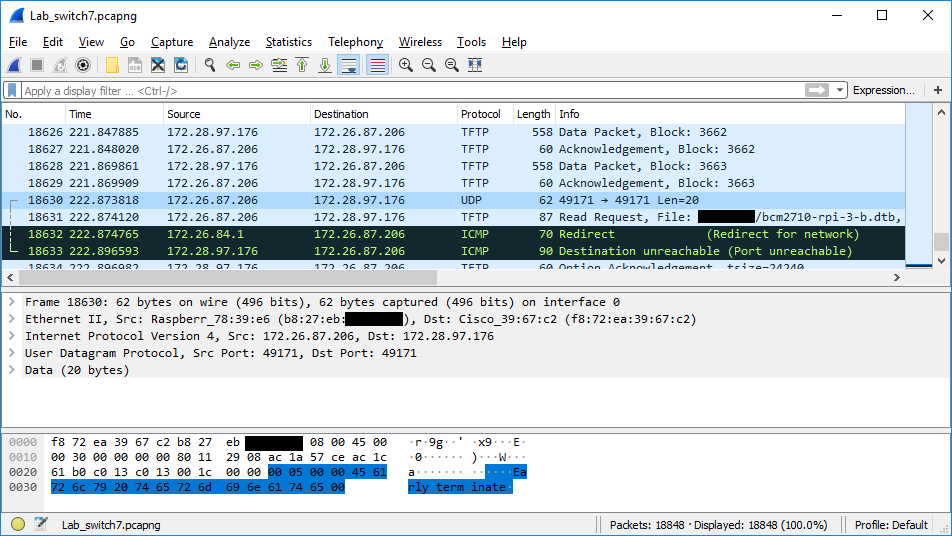Expand the Data (20 bytes) section

point(12,370)
